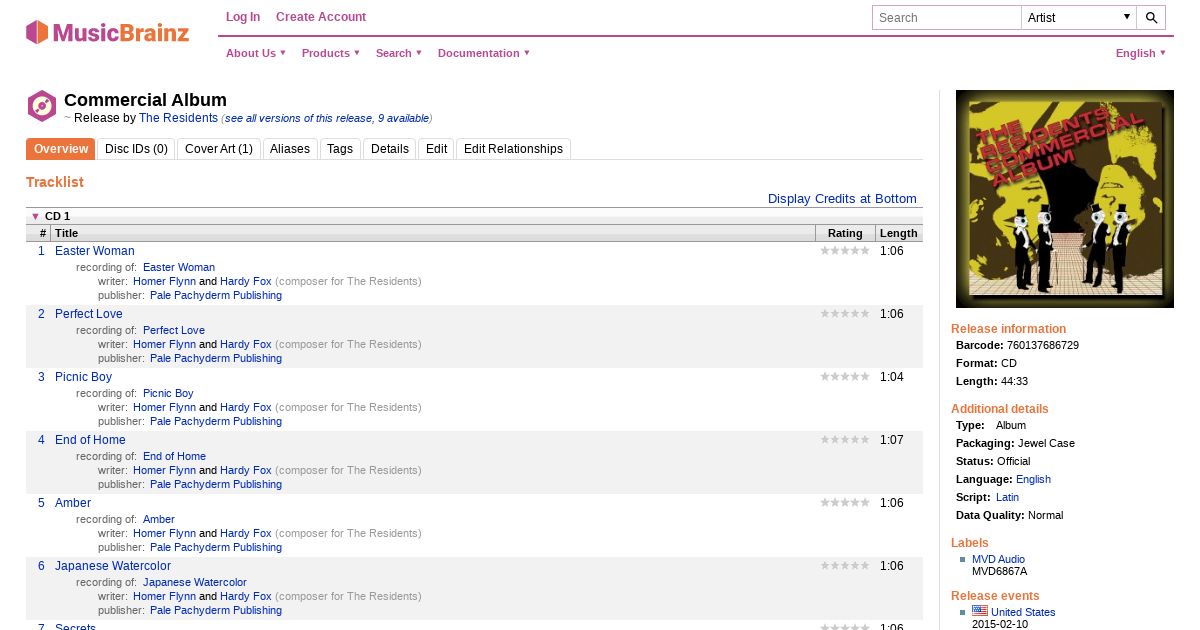The image size is (1200, 630).
Task: Click Pale Pachyderm Publishing under Amber
Action: (x=216, y=547)
